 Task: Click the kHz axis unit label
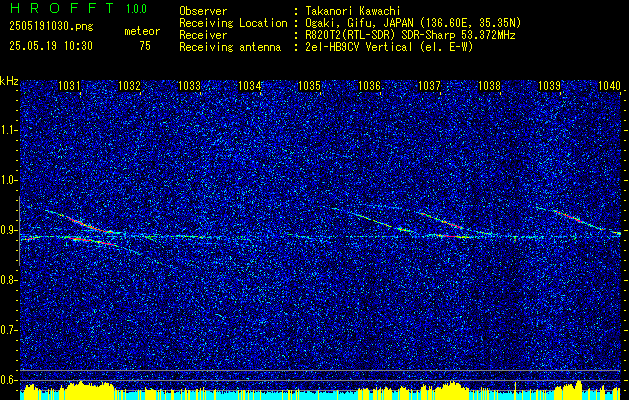[9, 81]
